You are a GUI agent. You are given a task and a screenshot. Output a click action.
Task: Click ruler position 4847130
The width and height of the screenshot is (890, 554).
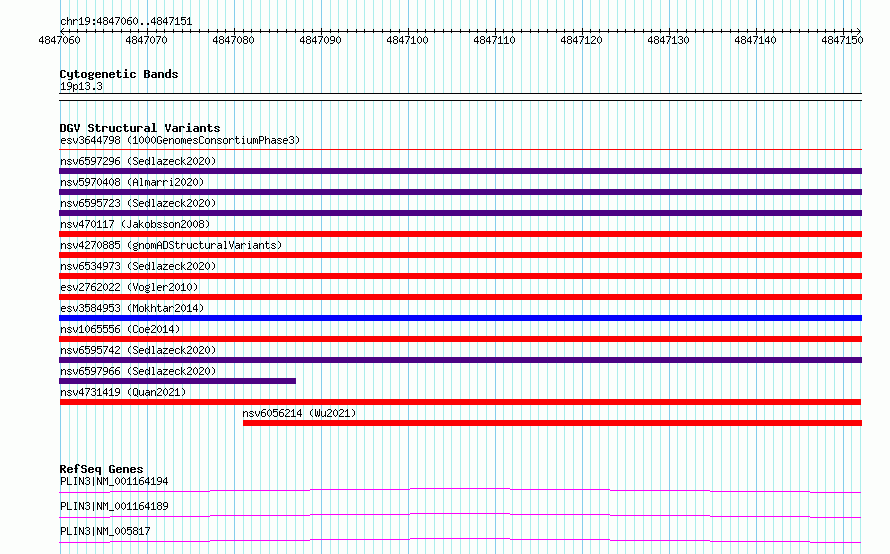coord(668,40)
